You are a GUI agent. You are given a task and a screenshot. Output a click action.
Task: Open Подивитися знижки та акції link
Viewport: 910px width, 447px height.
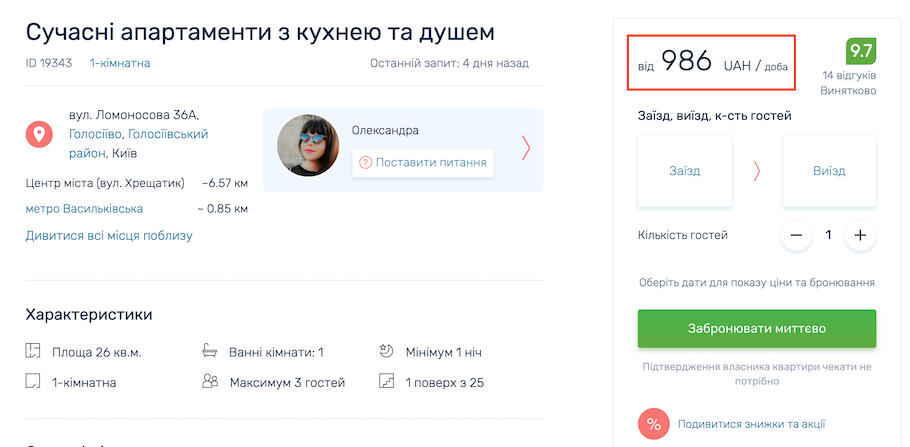tap(752, 424)
